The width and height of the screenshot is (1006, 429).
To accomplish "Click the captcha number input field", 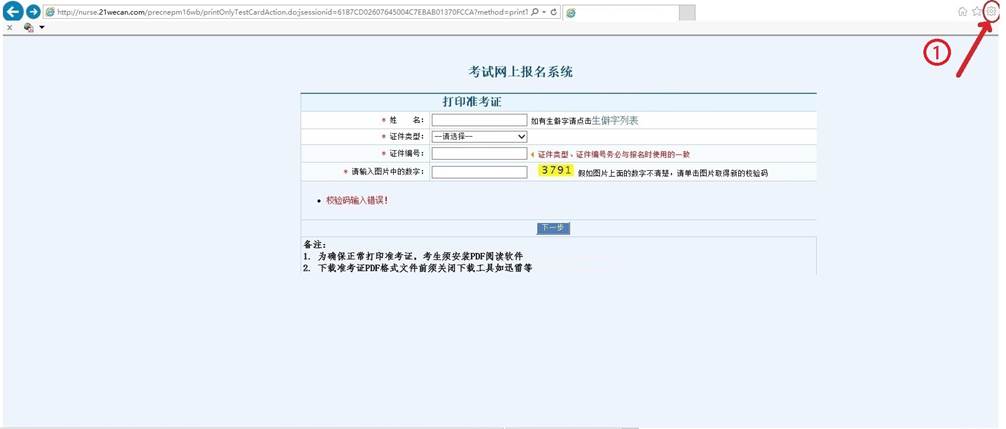I will pyautogui.click(x=479, y=172).
